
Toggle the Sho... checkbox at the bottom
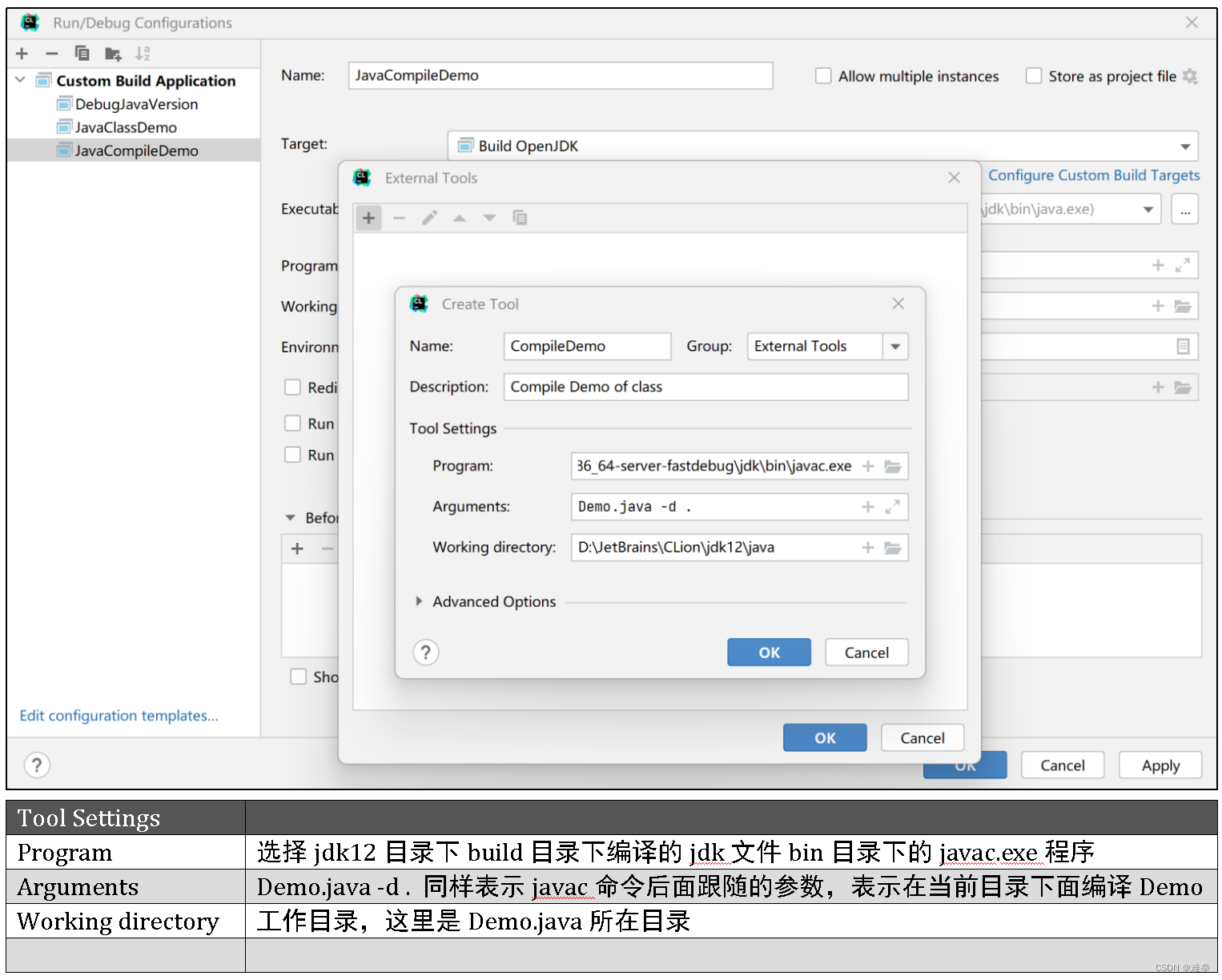(x=299, y=677)
